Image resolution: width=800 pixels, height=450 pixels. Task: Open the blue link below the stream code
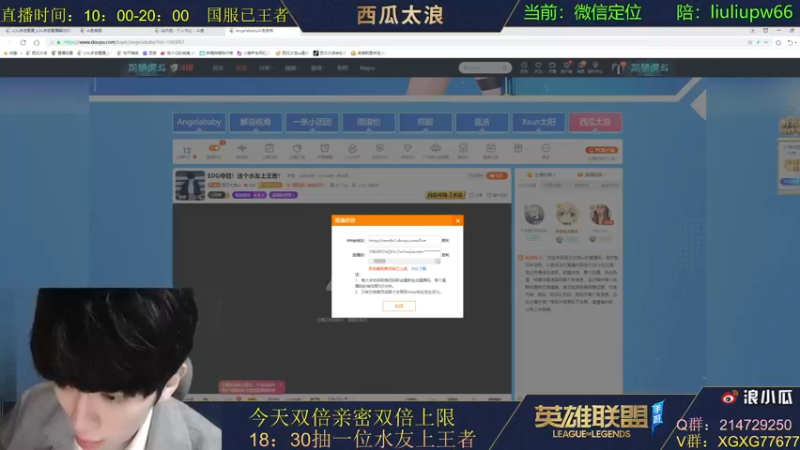pyautogui.click(x=419, y=269)
